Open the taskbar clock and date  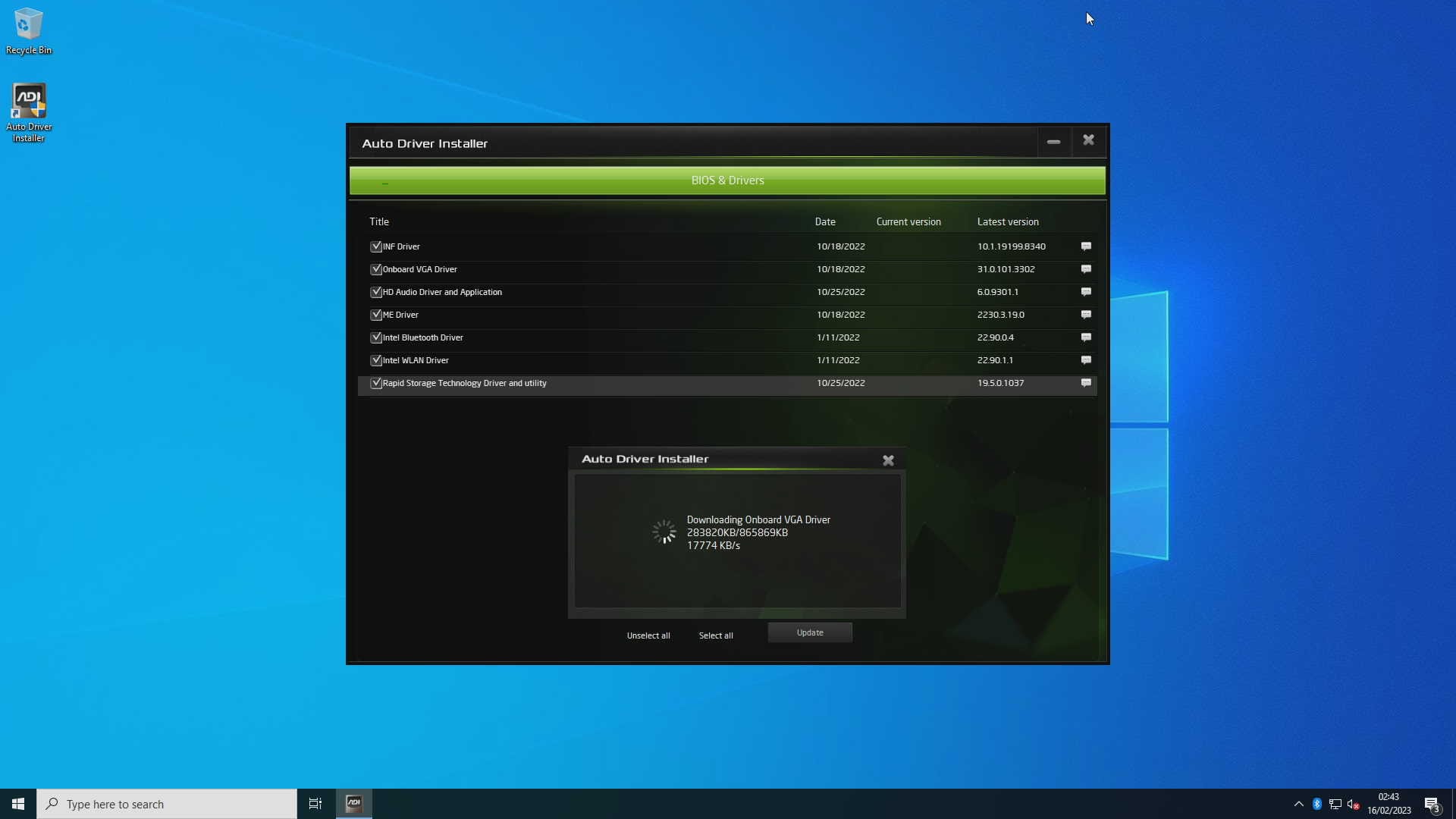coord(1389,804)
